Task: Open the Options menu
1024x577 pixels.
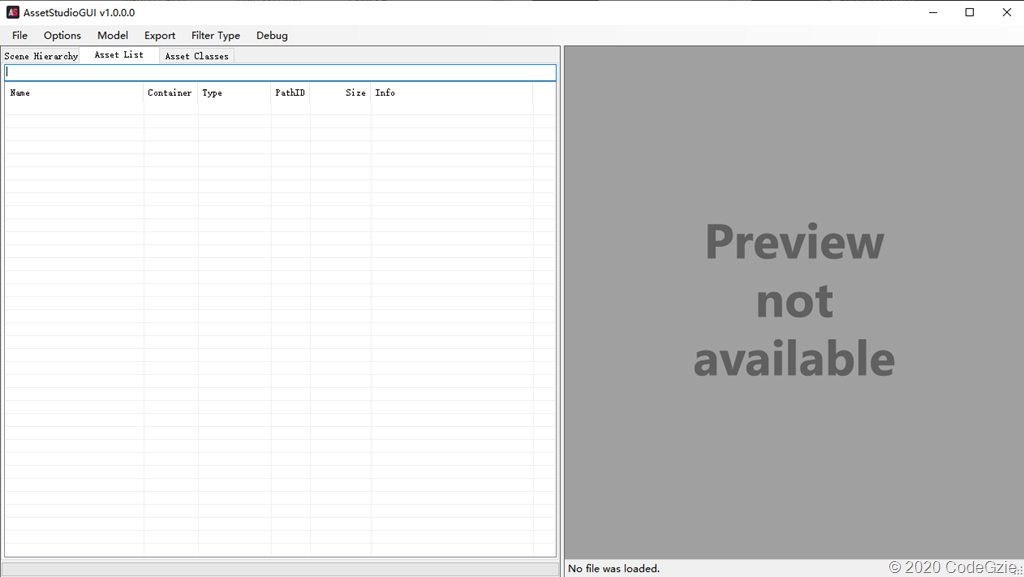Action: pyautogui.click(x=62, y=35)
